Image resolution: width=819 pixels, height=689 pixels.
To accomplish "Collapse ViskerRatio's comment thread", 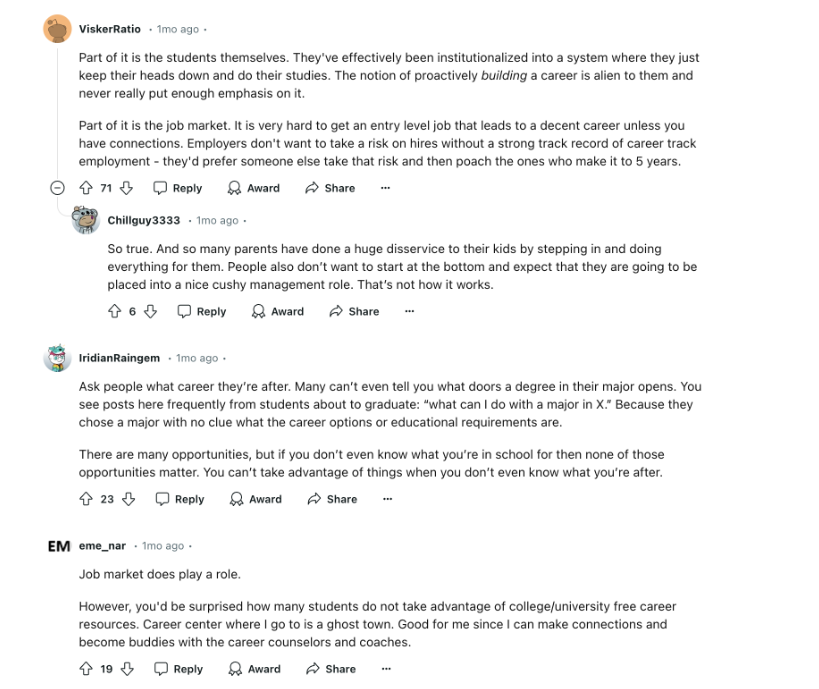I will [x=57, y=188].
